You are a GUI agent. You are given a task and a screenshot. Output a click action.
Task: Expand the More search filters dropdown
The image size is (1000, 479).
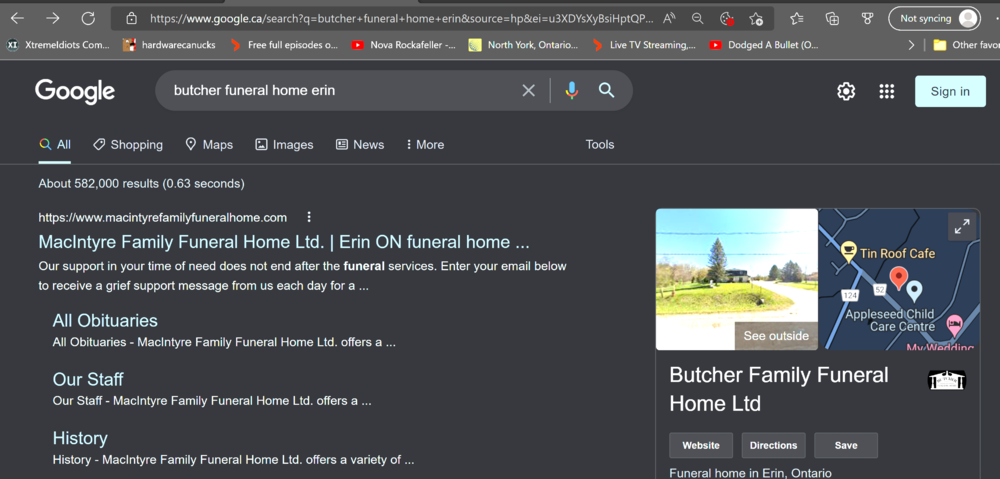(x=425, y=145)
